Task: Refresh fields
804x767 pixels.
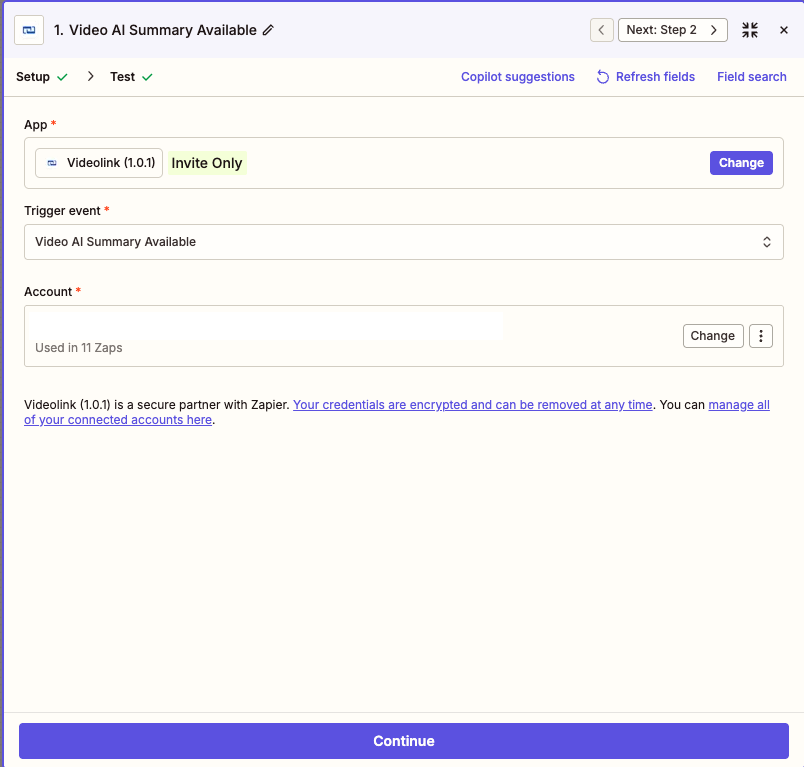Action: coord(645,77)
